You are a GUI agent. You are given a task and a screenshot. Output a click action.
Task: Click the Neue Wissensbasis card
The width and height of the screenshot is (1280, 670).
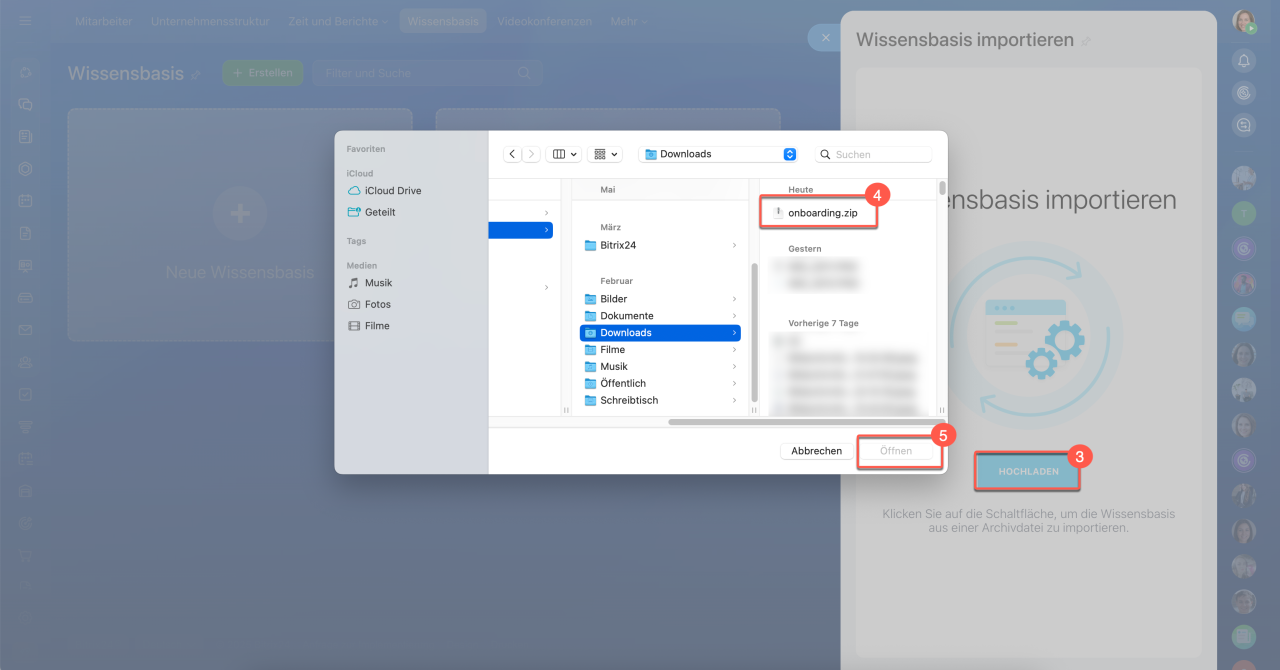tap(240, 225)
